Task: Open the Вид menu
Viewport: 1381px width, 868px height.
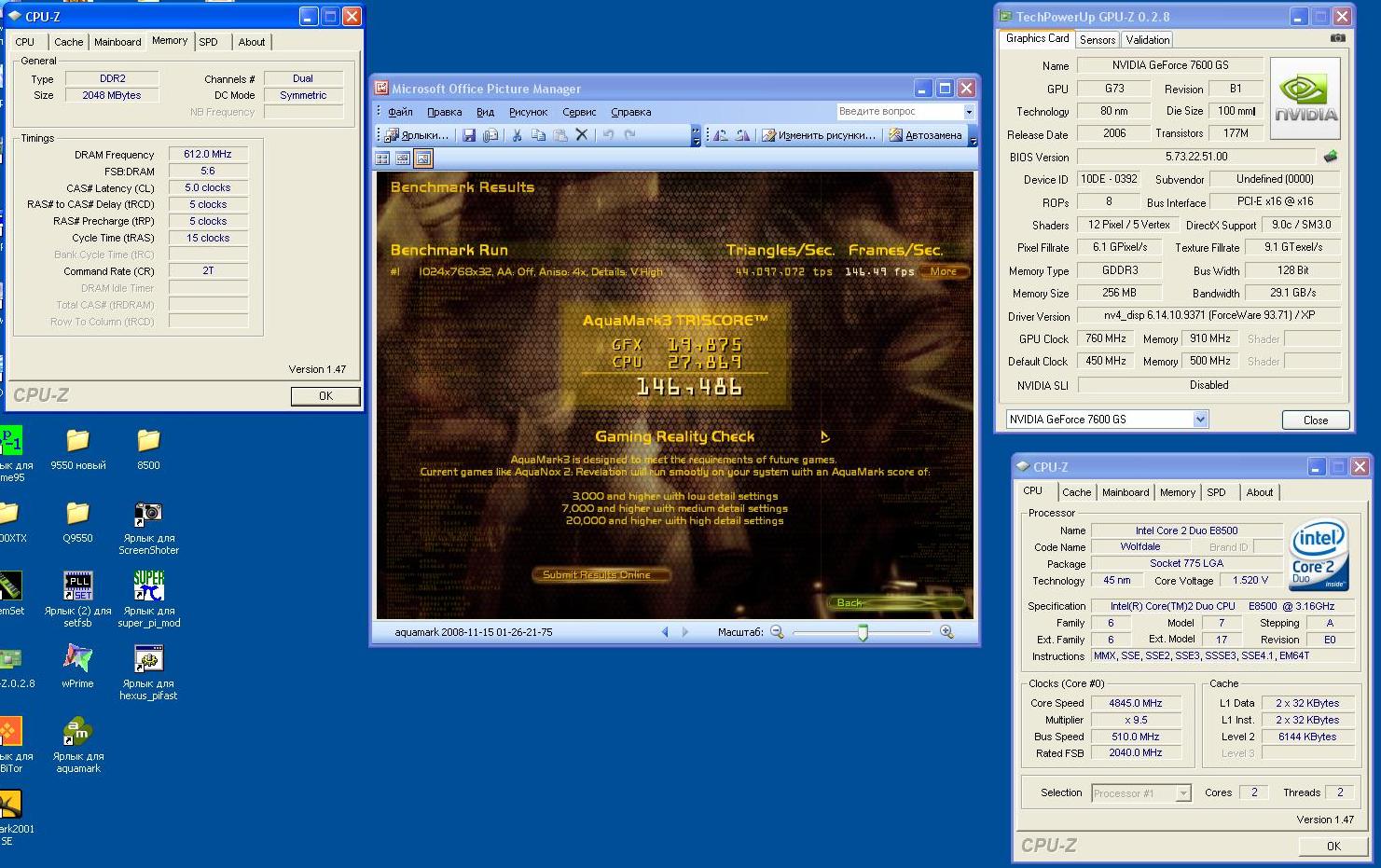Action: click(485, 112)
